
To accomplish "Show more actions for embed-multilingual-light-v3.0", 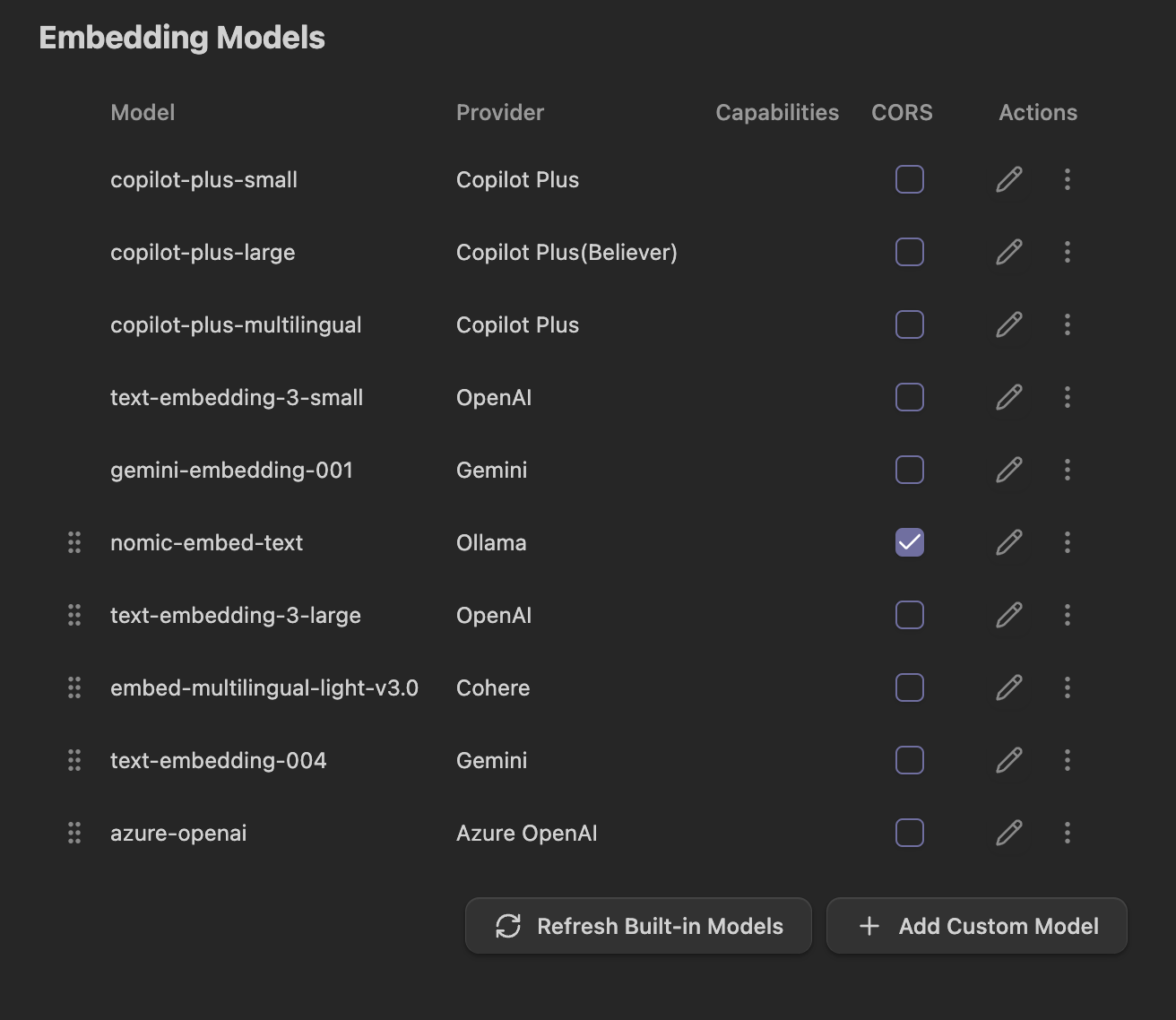I will 1067,687.
